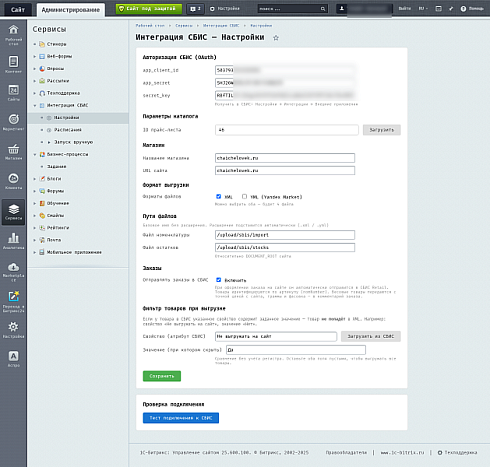Open the Аналитика bar chart icon
Image resolution: width=490 pixels, height=467 pixels.
pyautogui.click(x=13, y=241)
